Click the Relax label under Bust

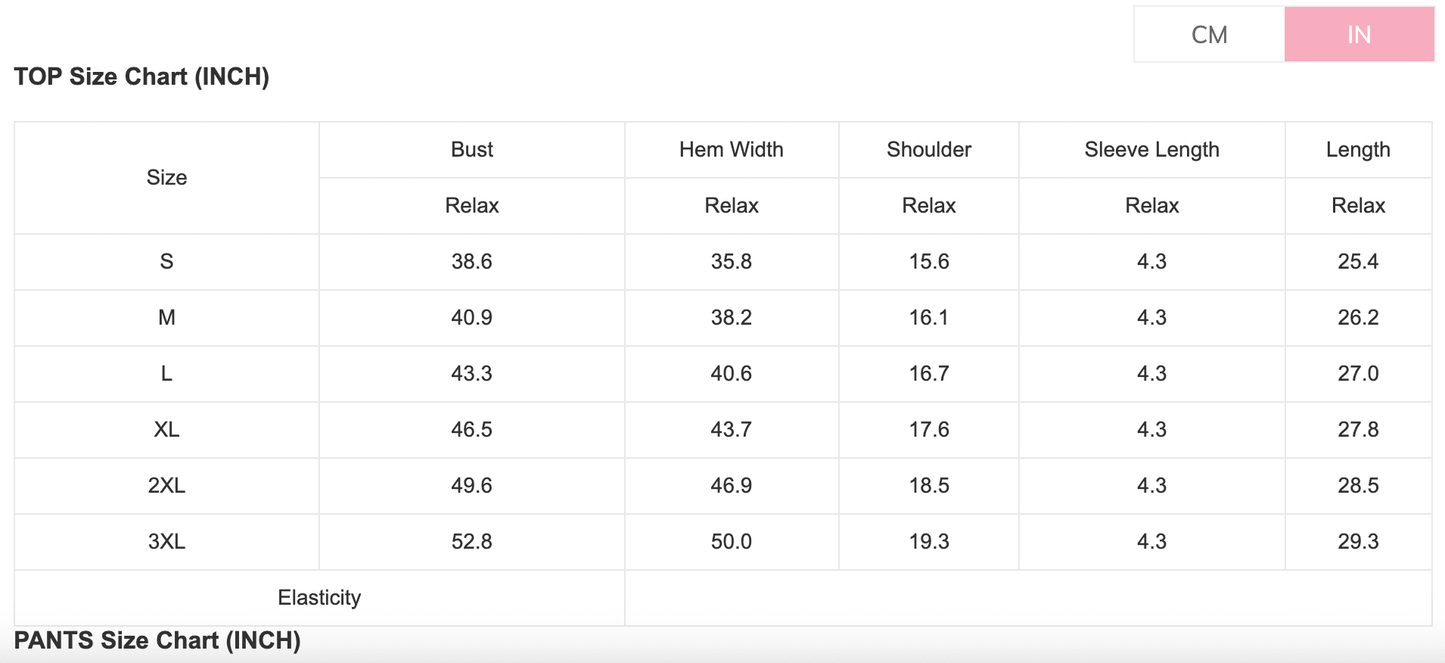coord(472,206)
